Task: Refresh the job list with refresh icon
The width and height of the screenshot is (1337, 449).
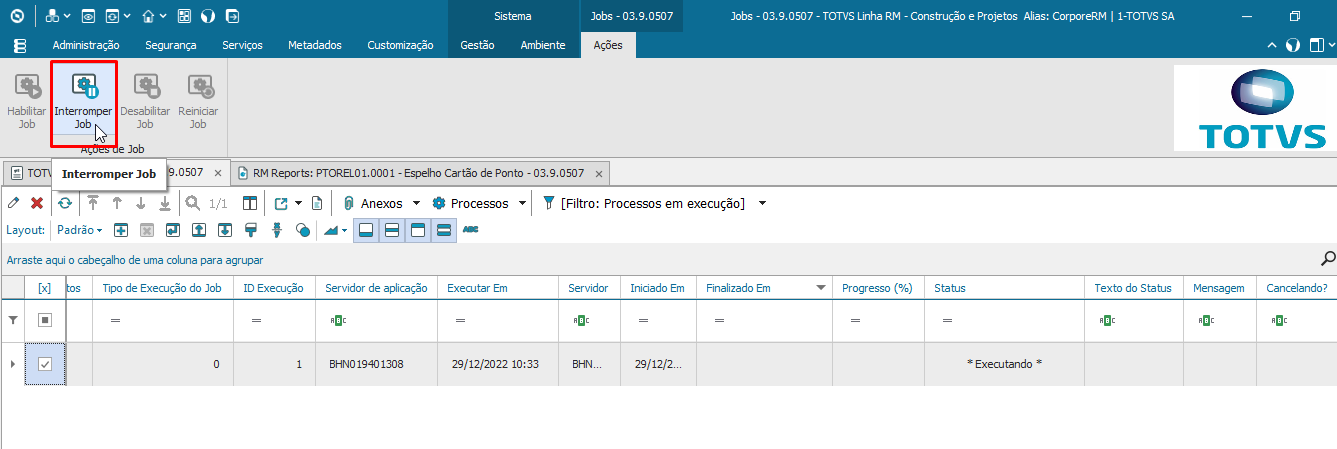Action: 65,203
